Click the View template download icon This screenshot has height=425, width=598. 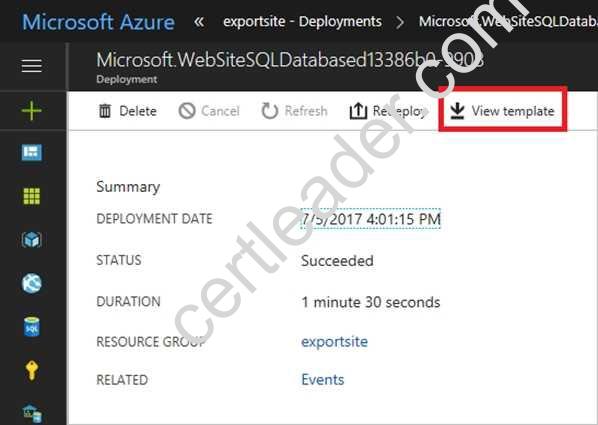[x=457, y=111]
